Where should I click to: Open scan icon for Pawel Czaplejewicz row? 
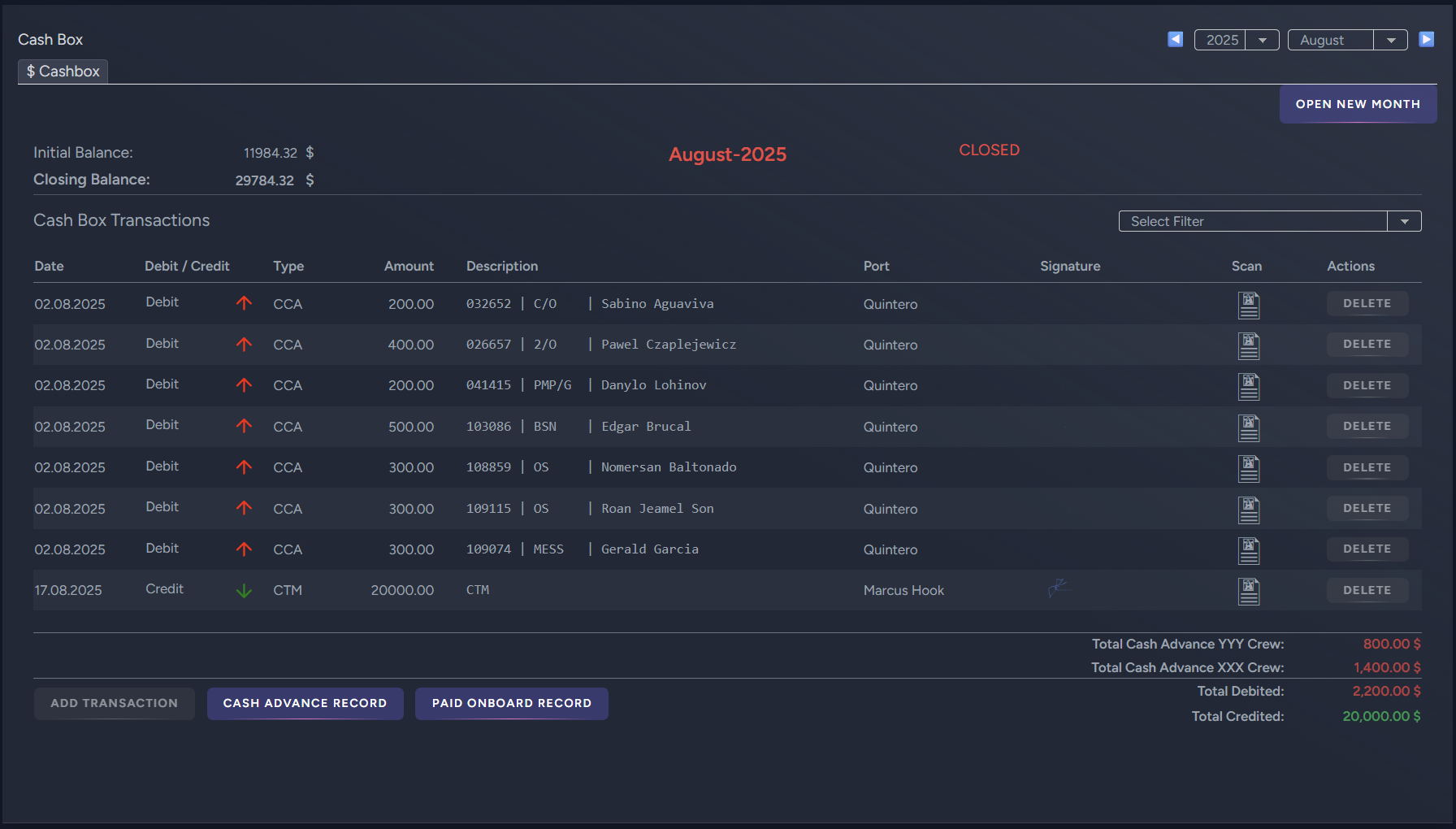pyautogui.click(x=1248, y=345)
